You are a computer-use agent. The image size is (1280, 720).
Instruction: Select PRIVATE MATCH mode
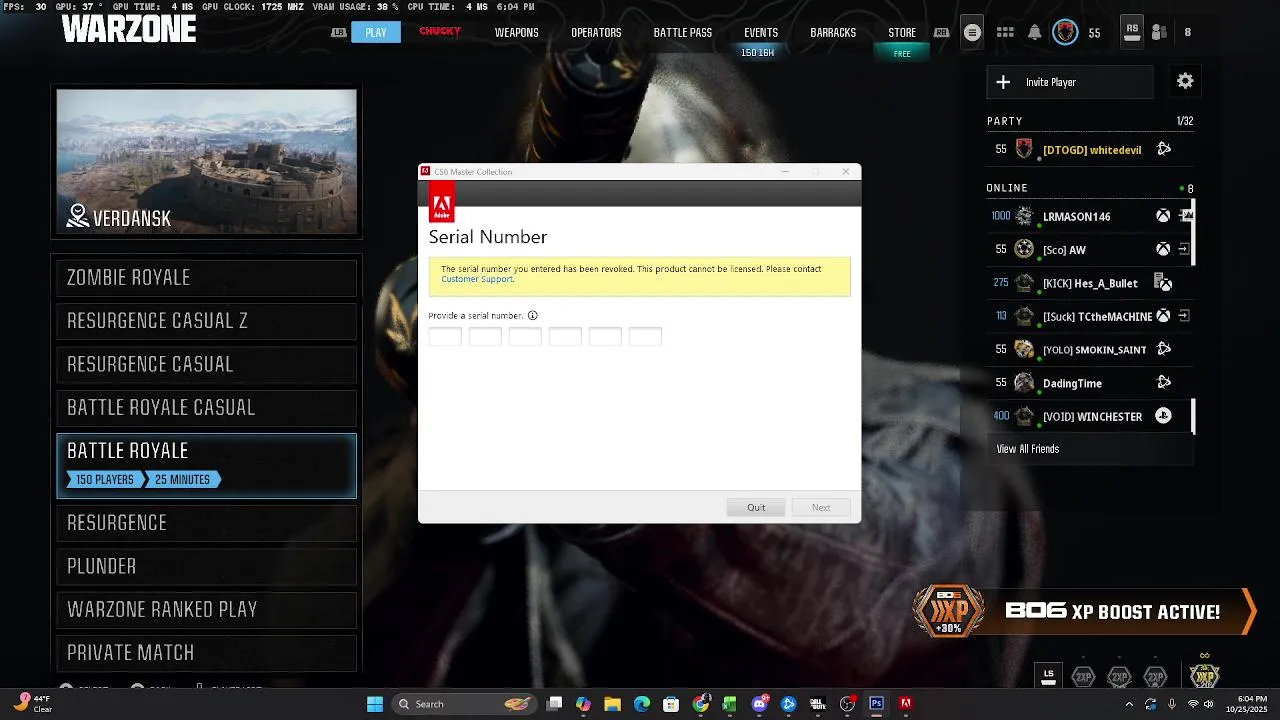tap(206, 653)
